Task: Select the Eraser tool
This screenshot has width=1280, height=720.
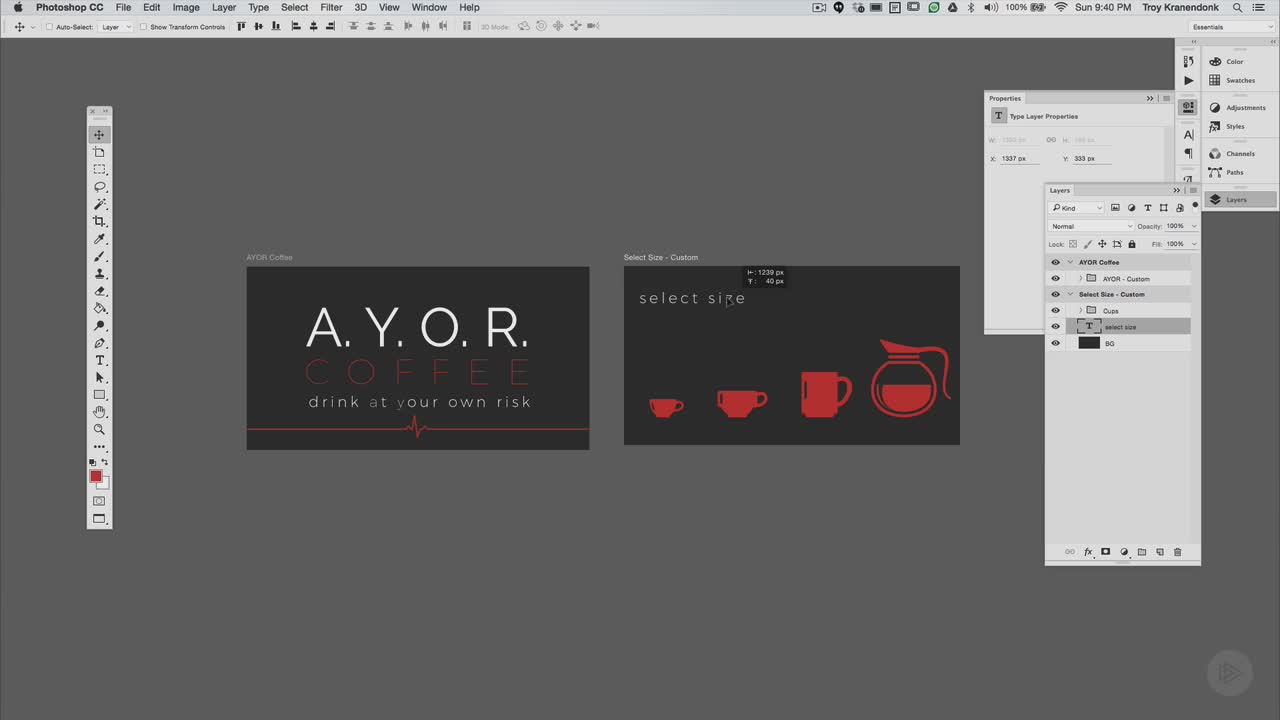Action: tap(99, 291)
